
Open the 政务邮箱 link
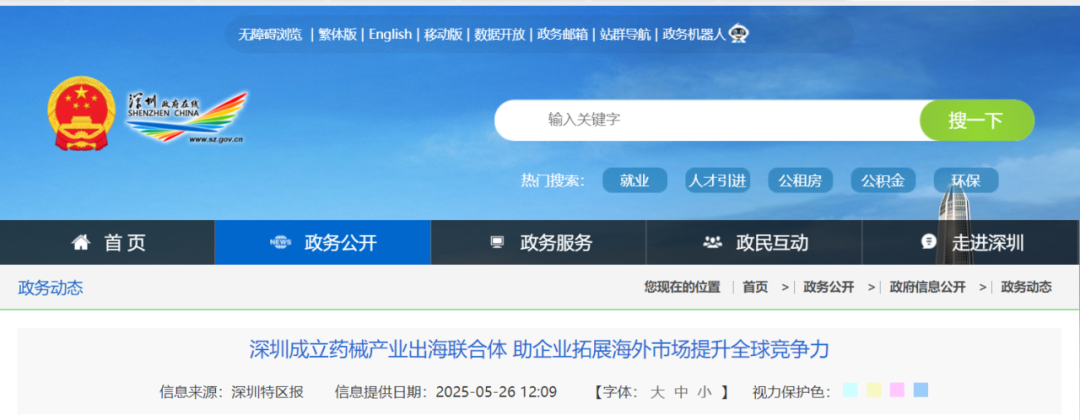click(563, 34)
